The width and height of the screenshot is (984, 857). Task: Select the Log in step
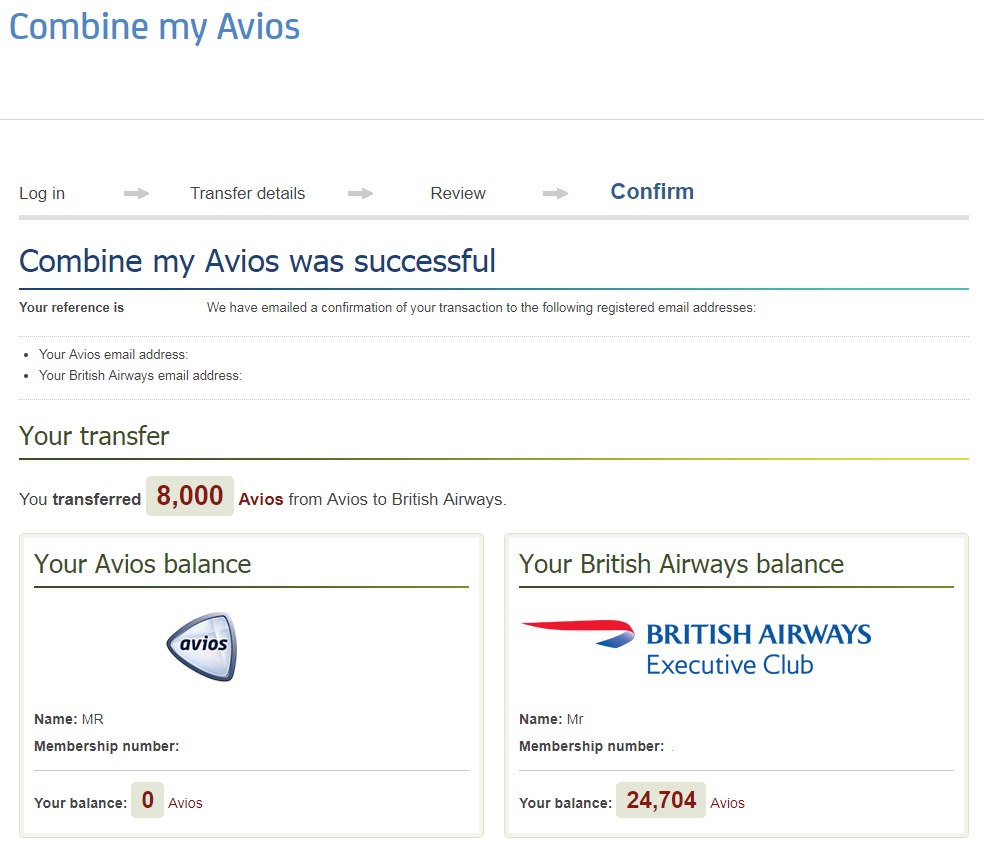click(42, 193)
